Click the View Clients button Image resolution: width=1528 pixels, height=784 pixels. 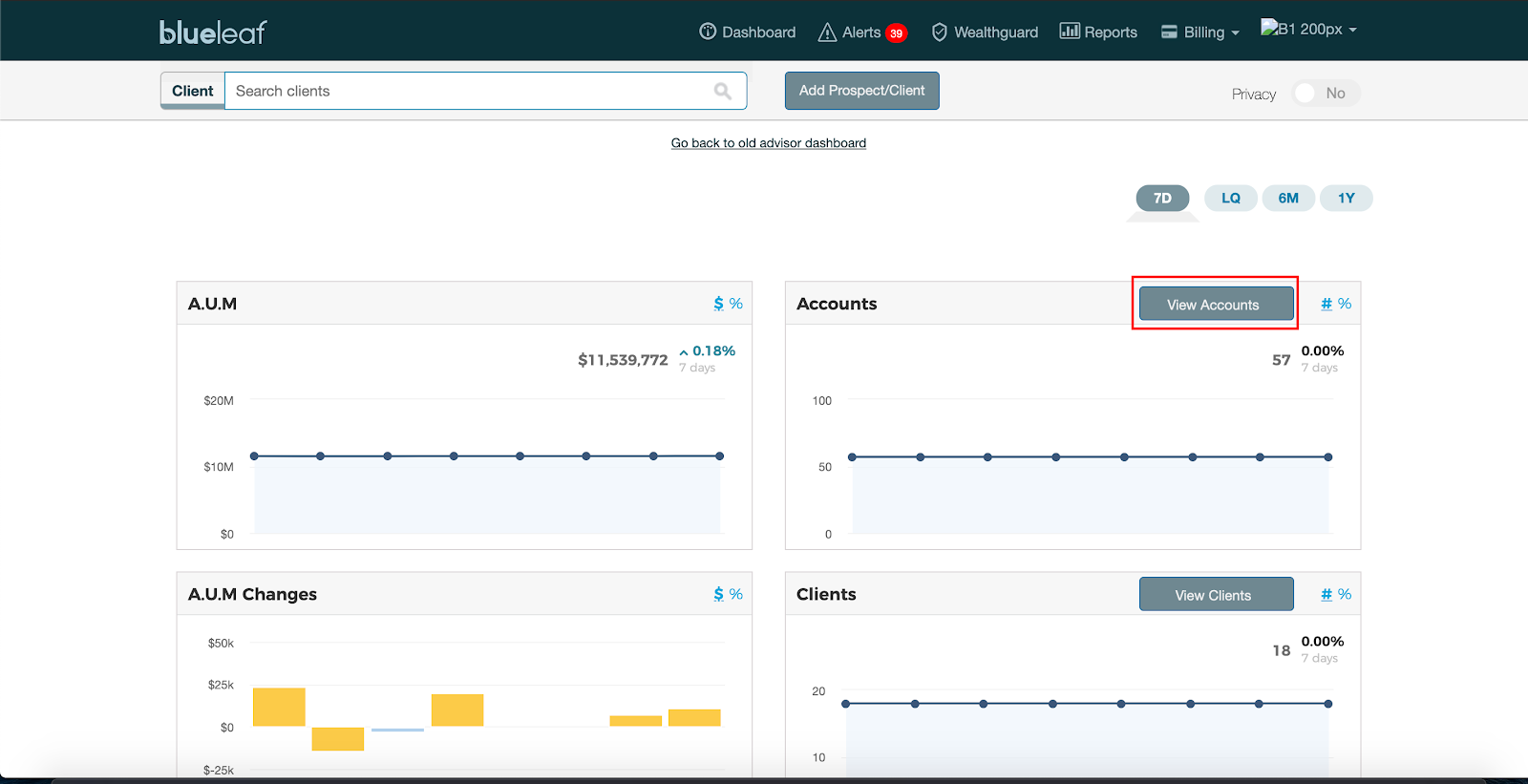[1217, 594]
